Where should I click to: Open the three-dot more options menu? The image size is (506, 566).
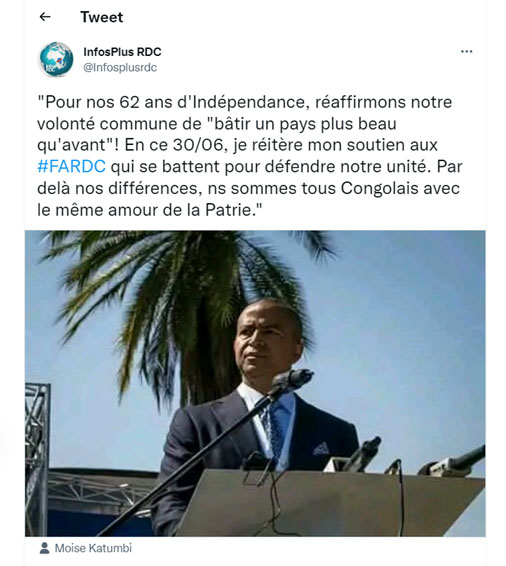[466, 52]
